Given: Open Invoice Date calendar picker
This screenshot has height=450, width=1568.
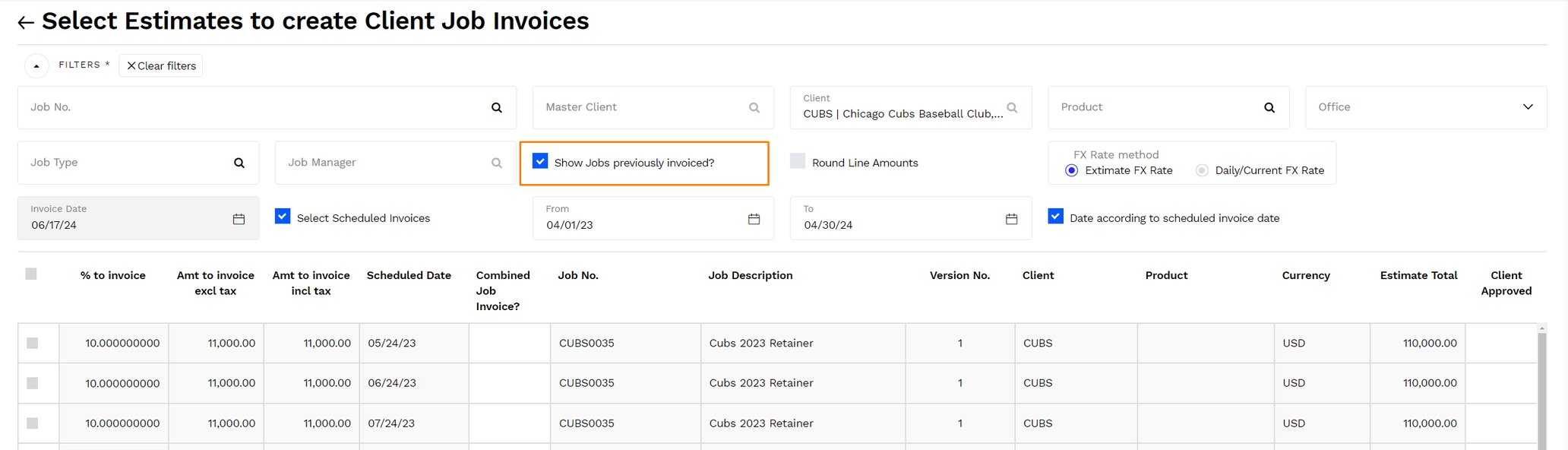Looking at the screenshot, I should click(239, 219).
